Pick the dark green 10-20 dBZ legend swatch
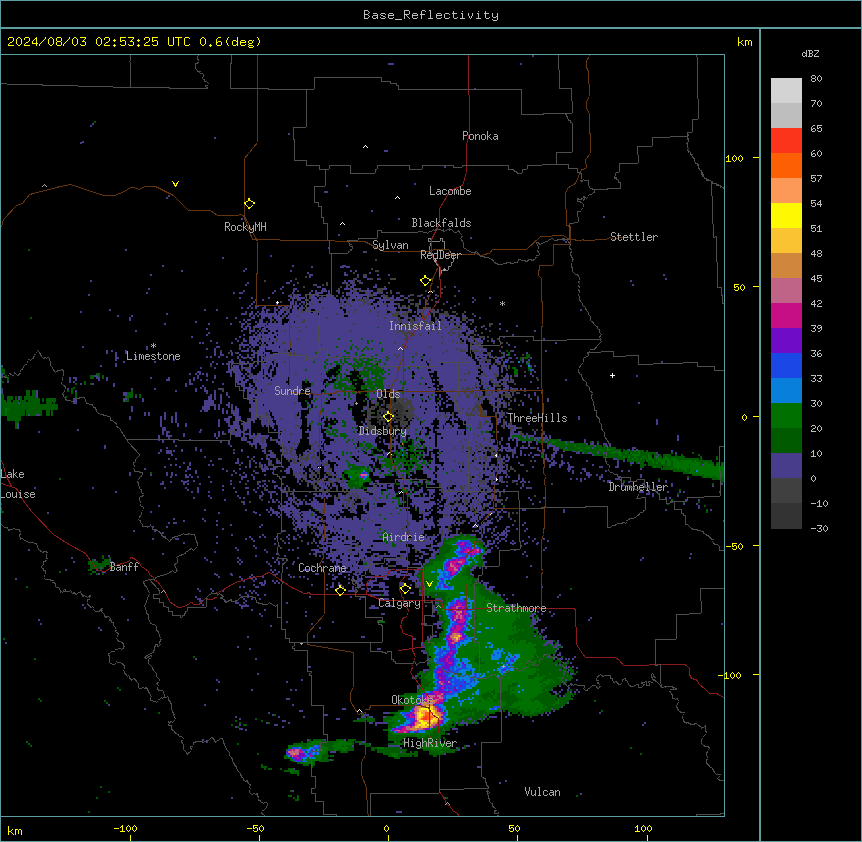Screen dimensions: 862x842 click(x=786, y=441)
